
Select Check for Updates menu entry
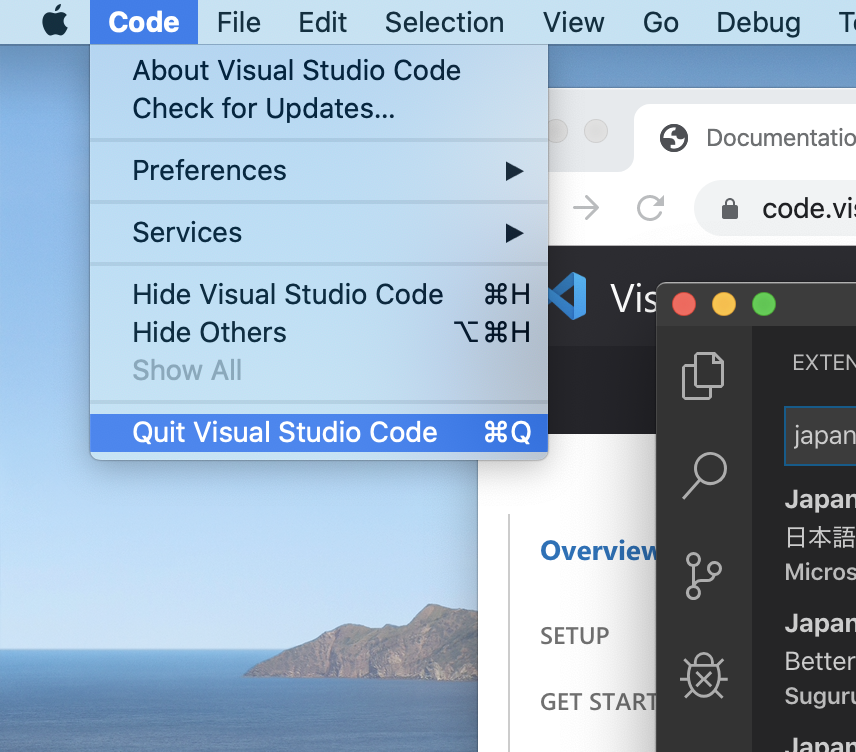coord(263,109)
